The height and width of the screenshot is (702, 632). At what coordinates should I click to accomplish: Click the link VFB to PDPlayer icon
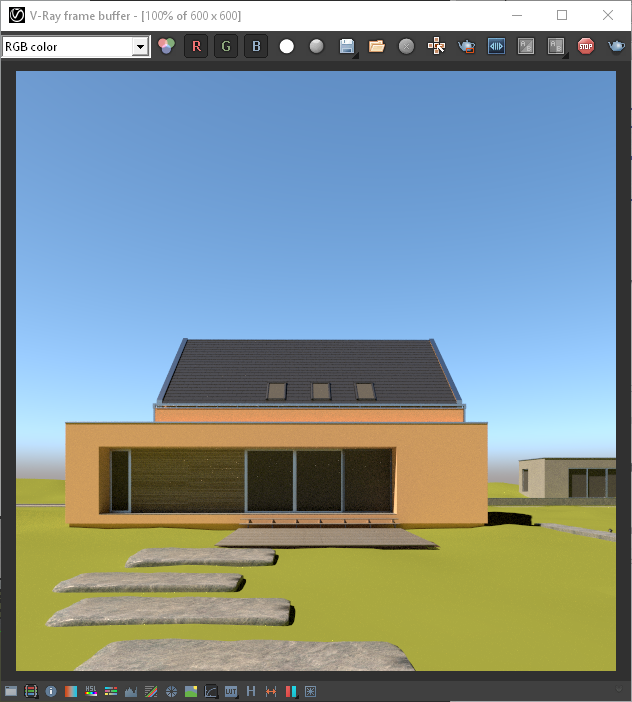coord(496,46)
